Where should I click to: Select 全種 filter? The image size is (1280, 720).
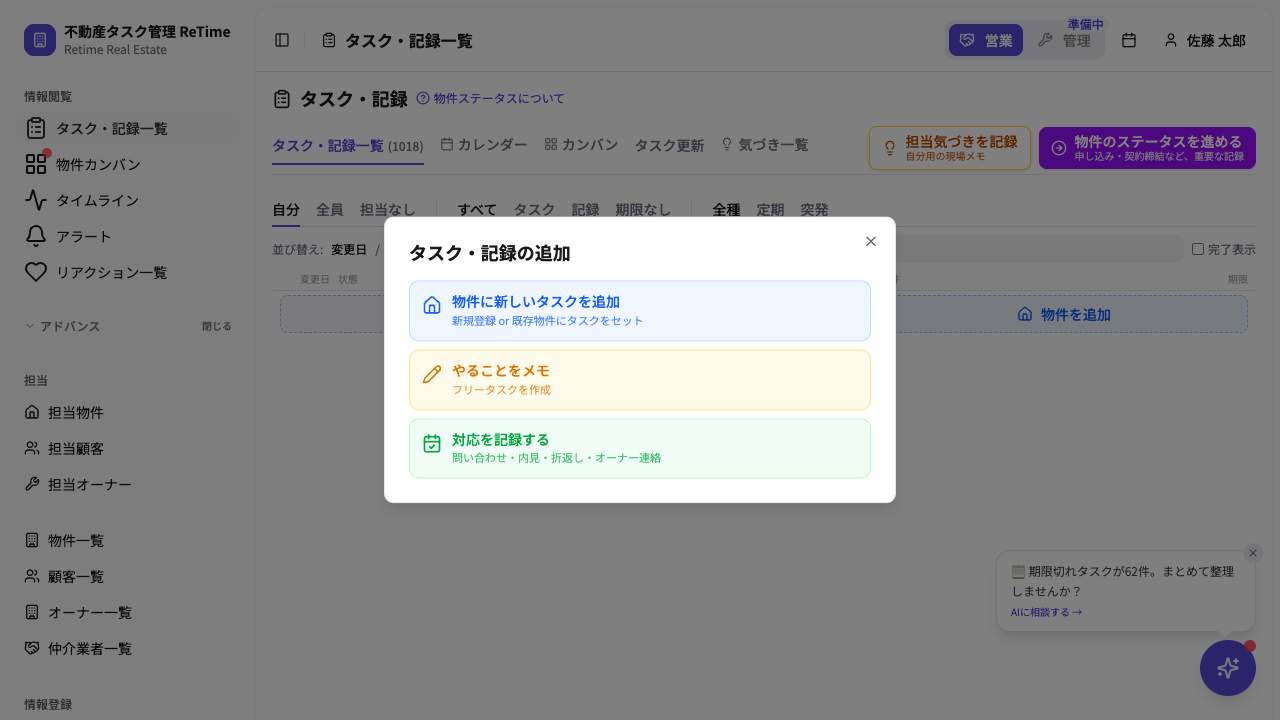[726, 210]
